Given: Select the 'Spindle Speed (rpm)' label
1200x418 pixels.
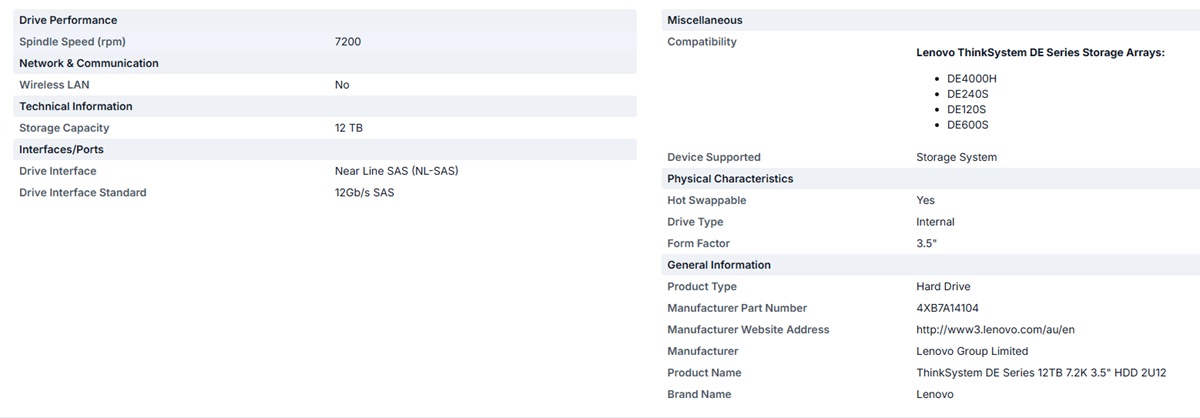Looking at the screenshot, I should [x=72, y=42].
